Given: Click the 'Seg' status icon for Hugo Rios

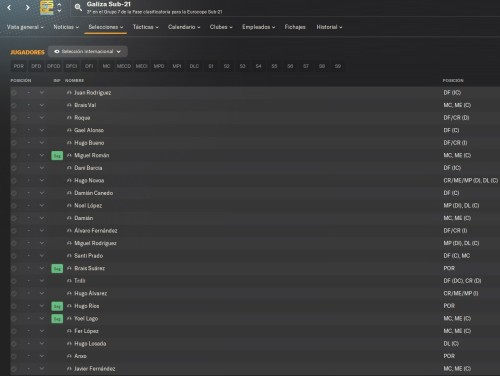Looking at the screenshot, I should 57,306.
